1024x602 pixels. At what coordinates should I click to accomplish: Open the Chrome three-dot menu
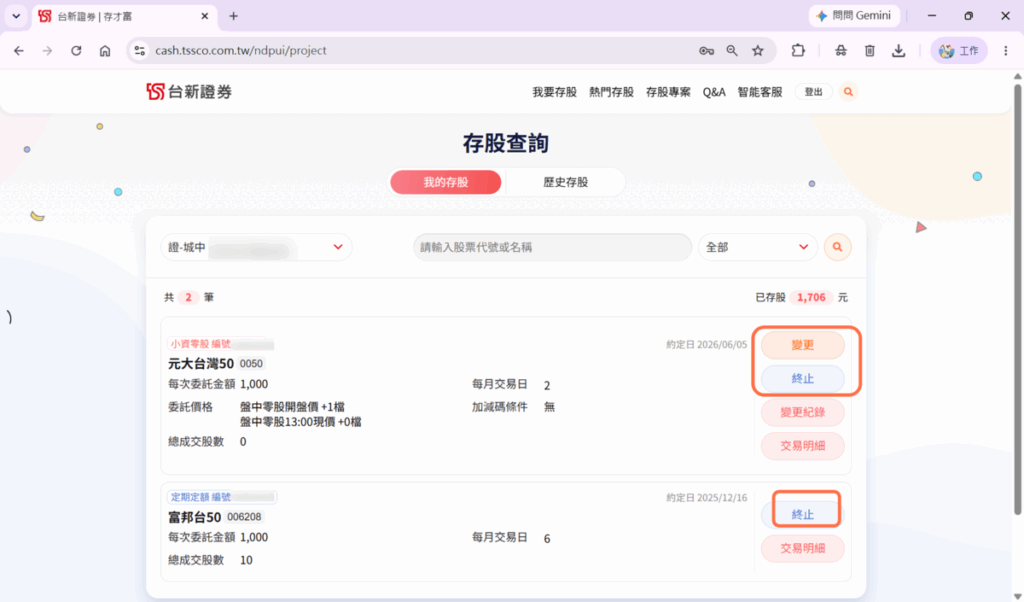(1006, 51)
